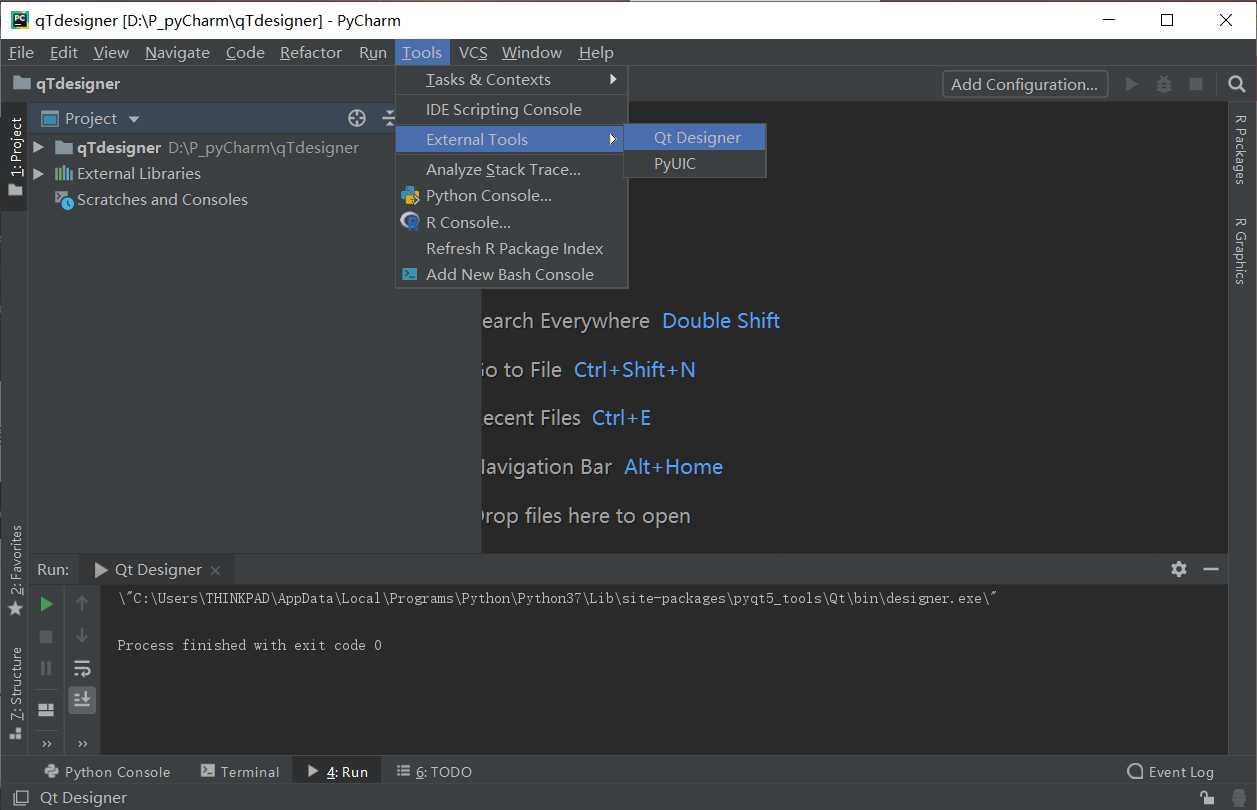This screenshot has width=1257, height=810.
Task: Select Add New Bash Console entry
Action: point(512,274)
